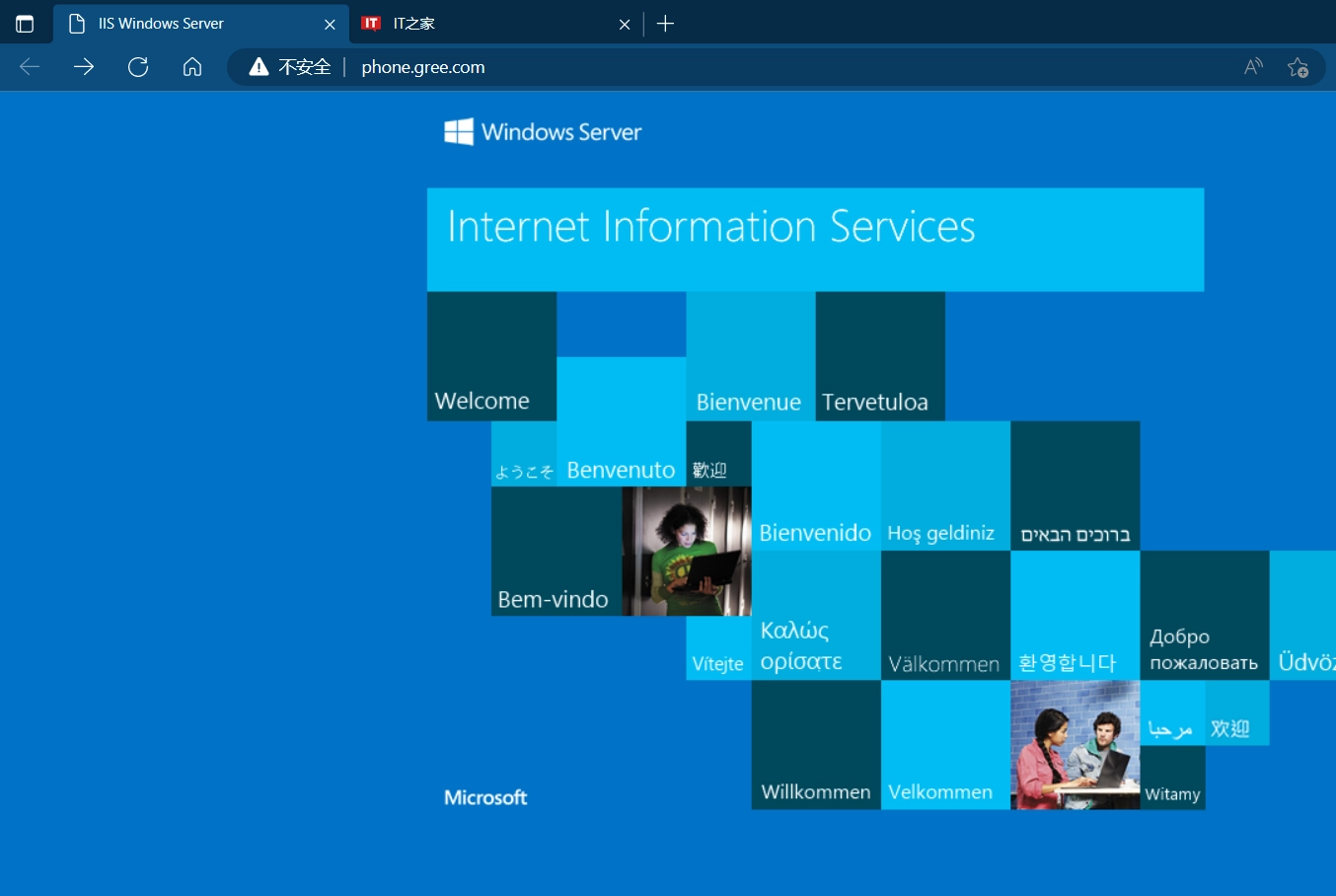Viewport: 1336px width, 896px height.
Task: Click the forward navigation arrow
Action: click(x=84, y=67)
